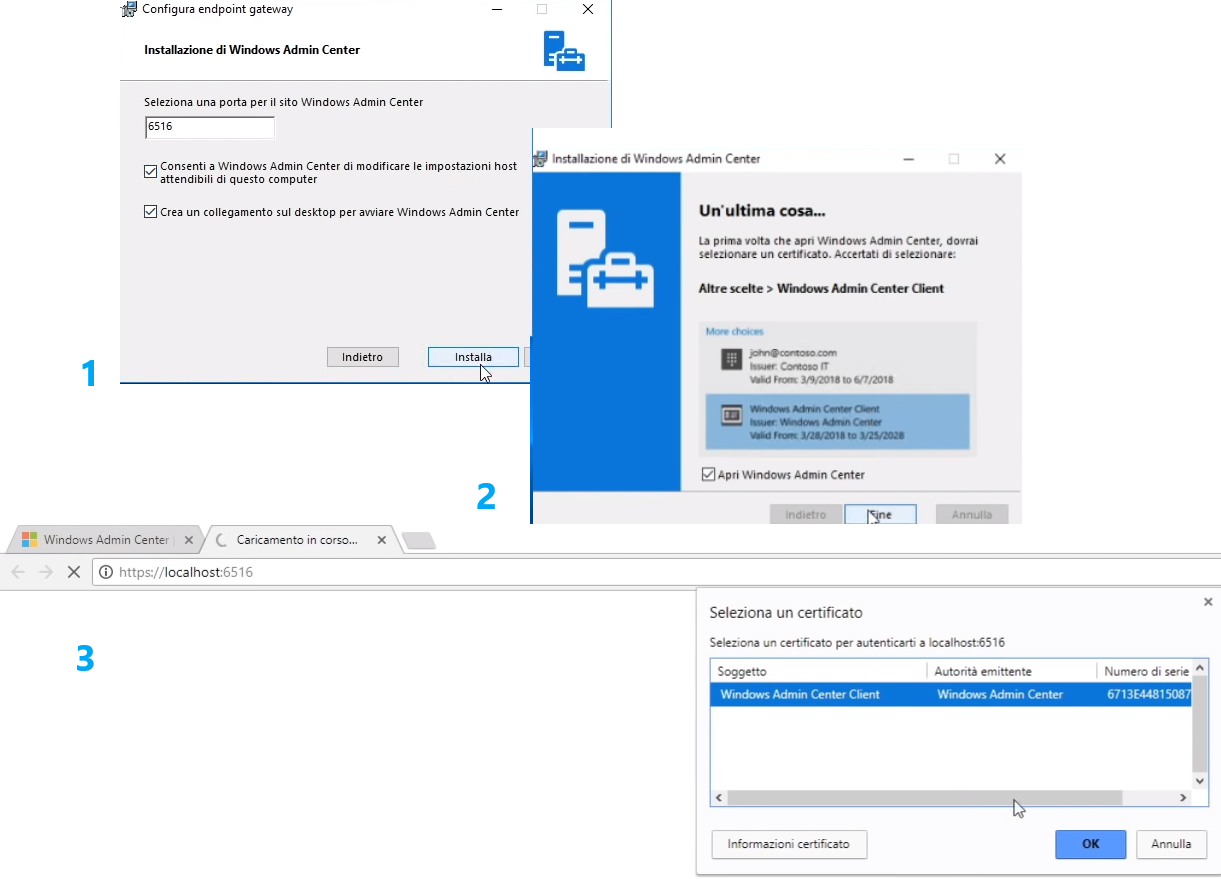Minimize the Installazione di Windows Admin Center window
Image resolution: width=1221 pixels, height=879 pixels.
(x=908, y=158)
